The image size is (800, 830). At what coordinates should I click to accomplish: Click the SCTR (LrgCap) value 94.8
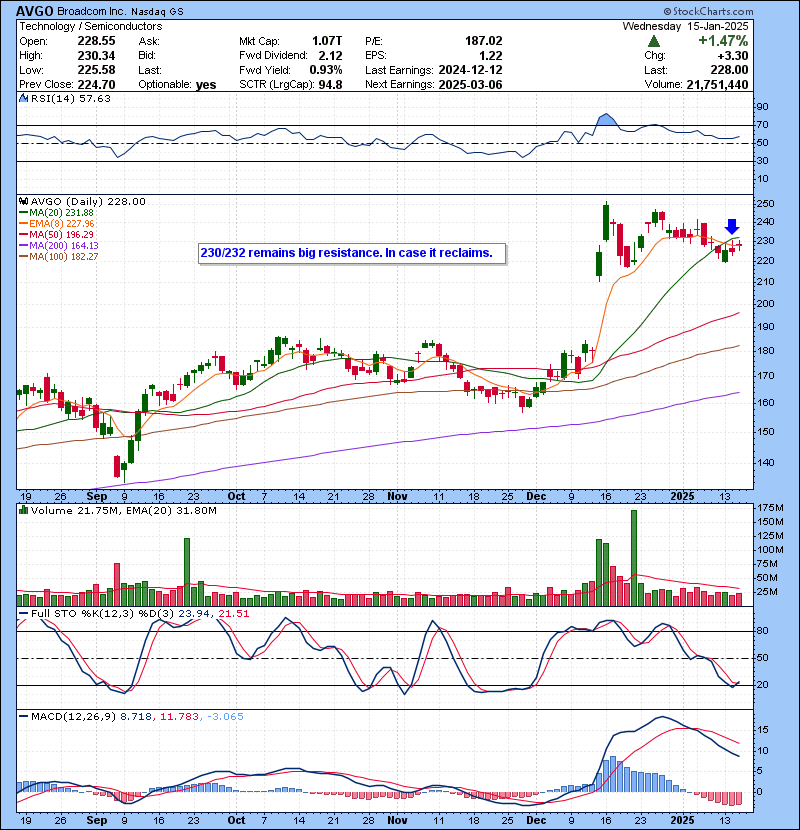(x=330, y=84)
